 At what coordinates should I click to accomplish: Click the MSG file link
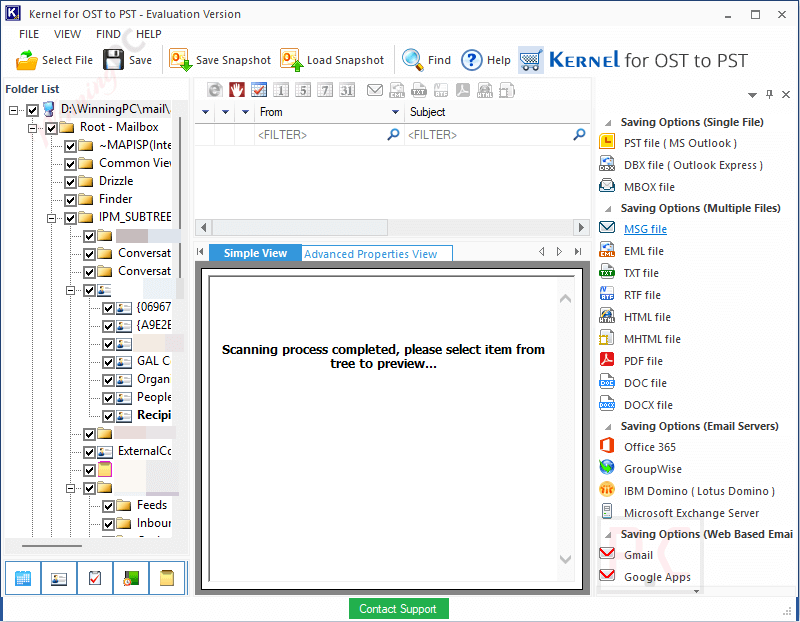645,229
